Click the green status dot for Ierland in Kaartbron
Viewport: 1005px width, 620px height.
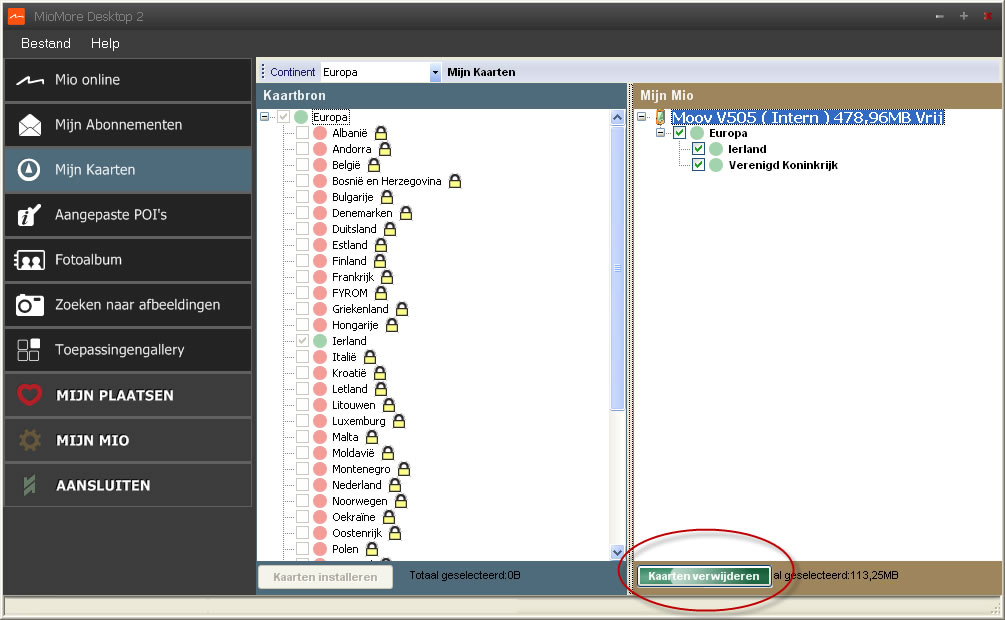coord(320,341)
